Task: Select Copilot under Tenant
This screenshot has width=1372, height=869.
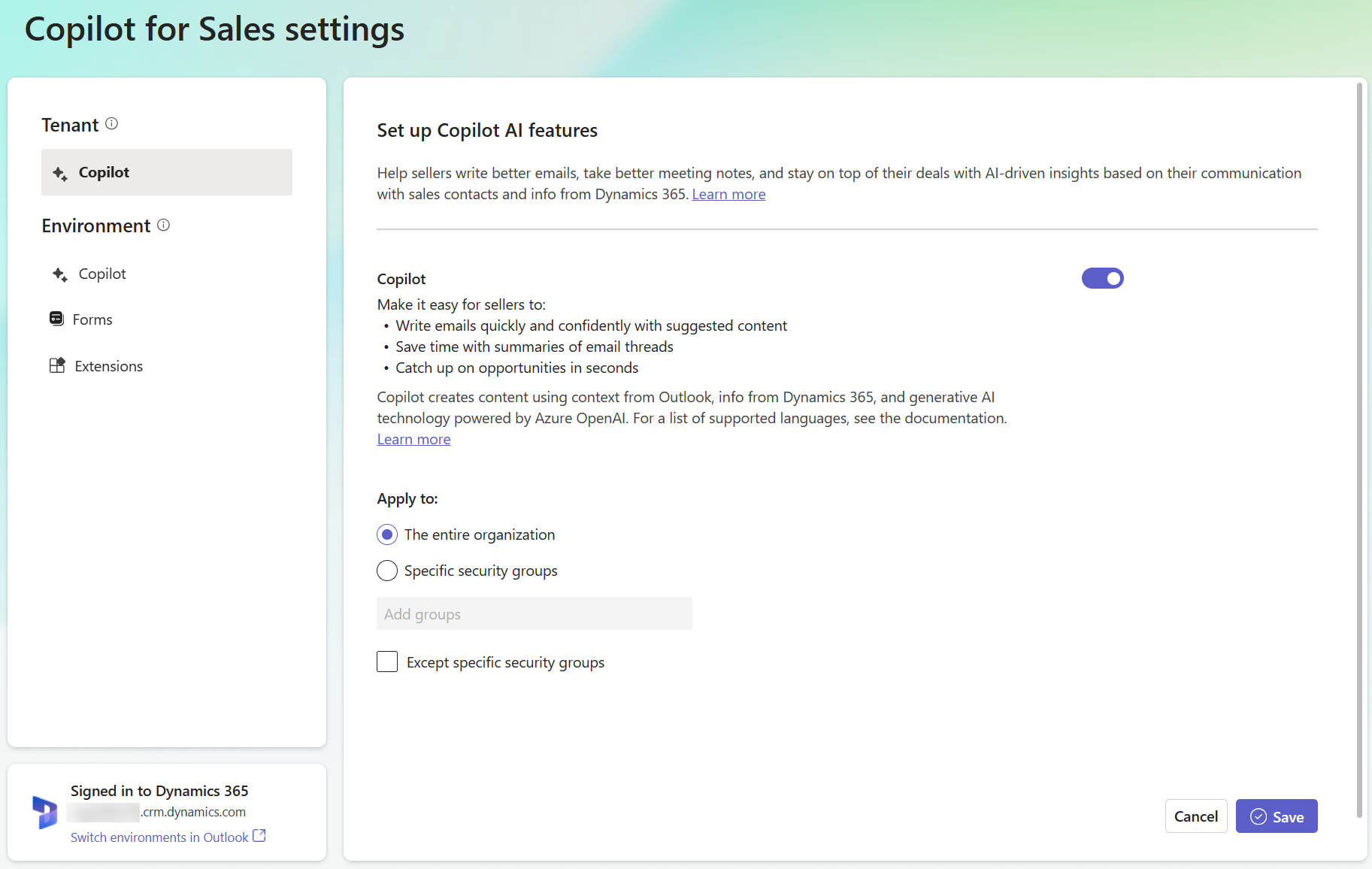Action: (x=167, y=172)
